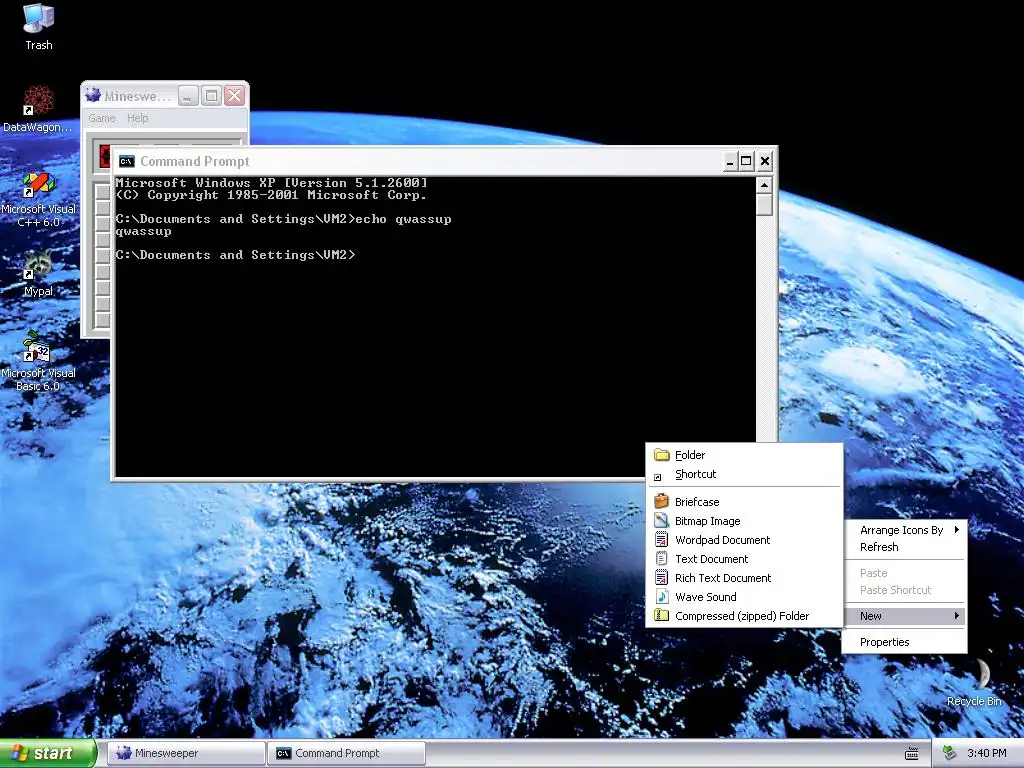
Task: Maximize the Command Prompt window
Action: tap(746, 161)
